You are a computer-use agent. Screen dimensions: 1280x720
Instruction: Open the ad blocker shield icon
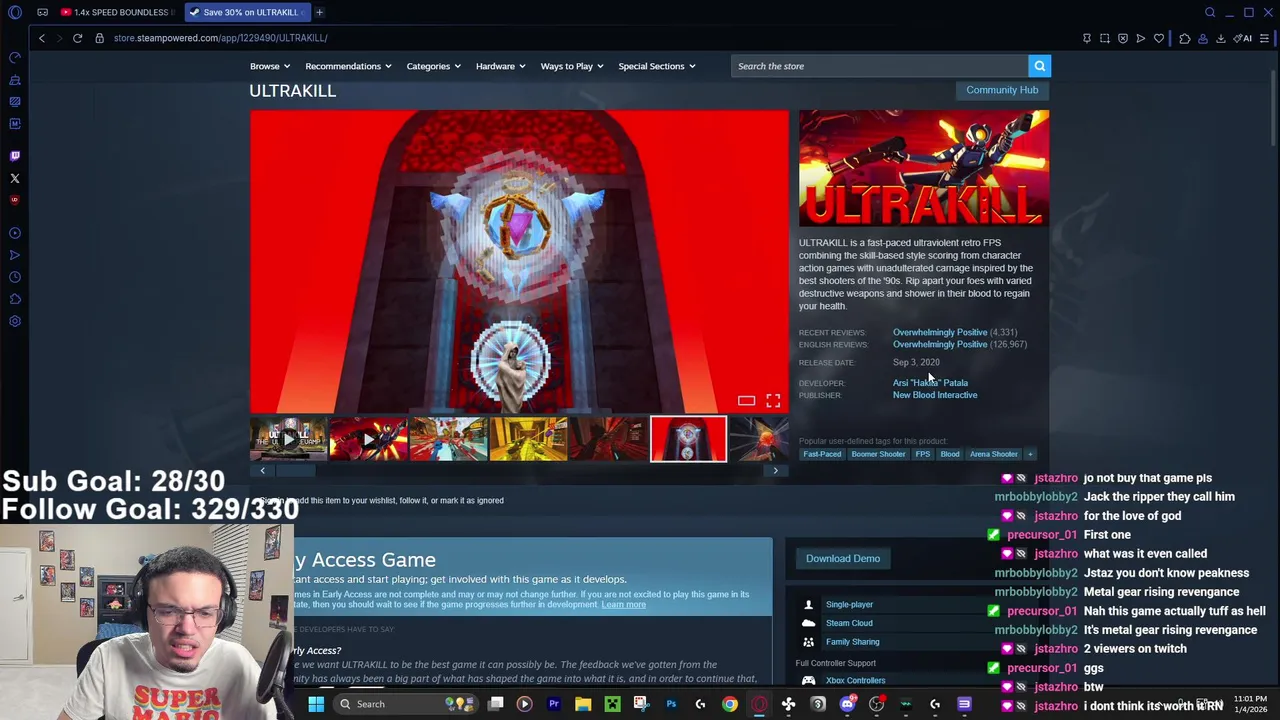coord(1123,38)
